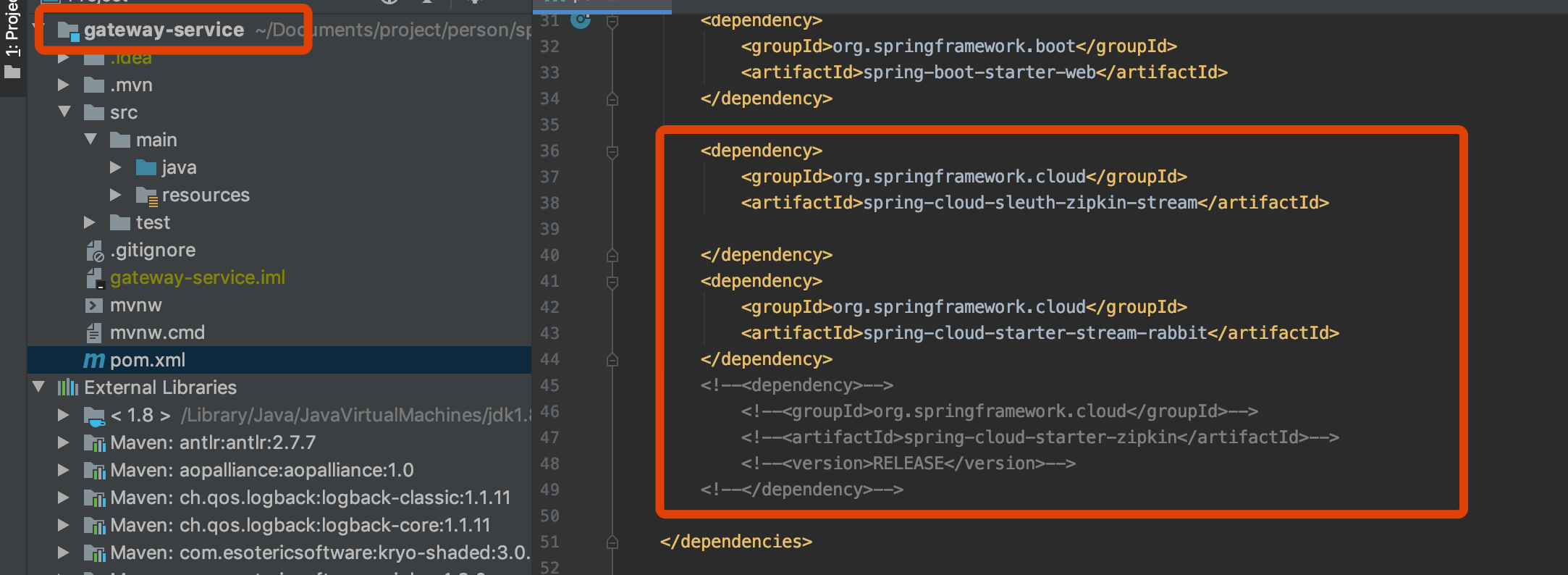Select the mvnw.cmd file
The height and width of the screenshot is (575, 1568).
click(157, 332)
